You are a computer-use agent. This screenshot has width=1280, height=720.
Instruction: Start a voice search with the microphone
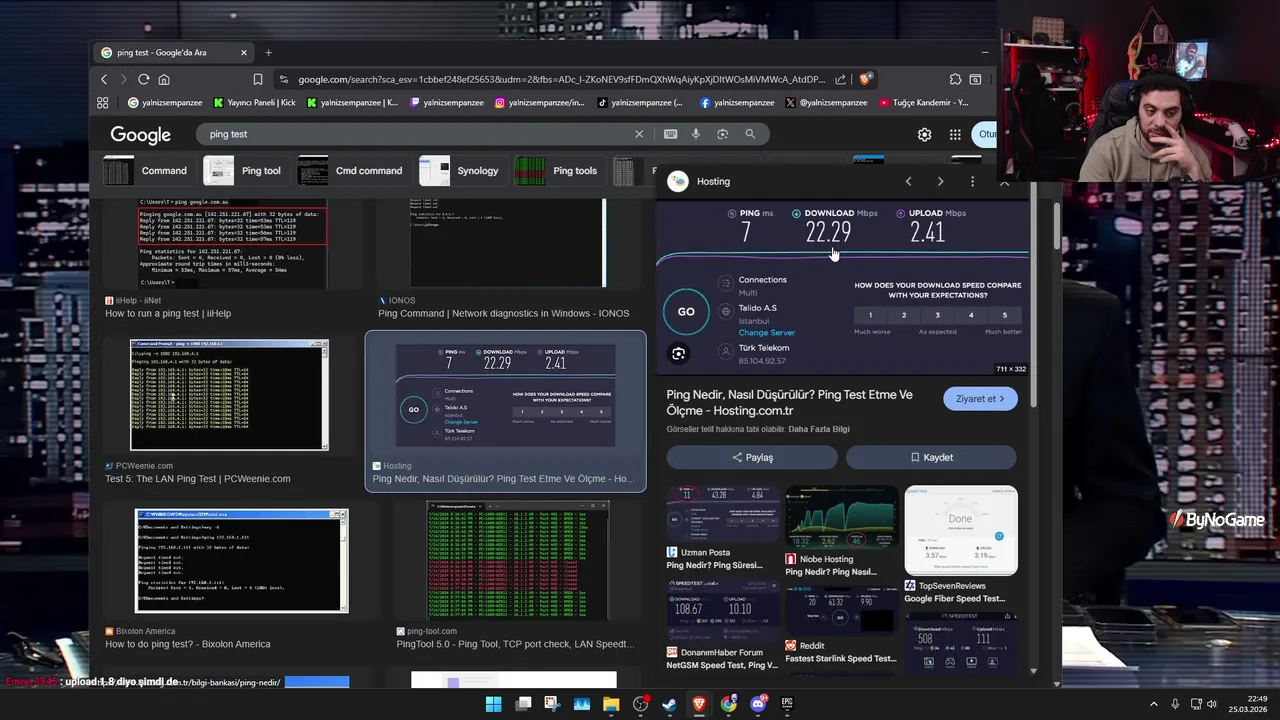tap(696, 134)
